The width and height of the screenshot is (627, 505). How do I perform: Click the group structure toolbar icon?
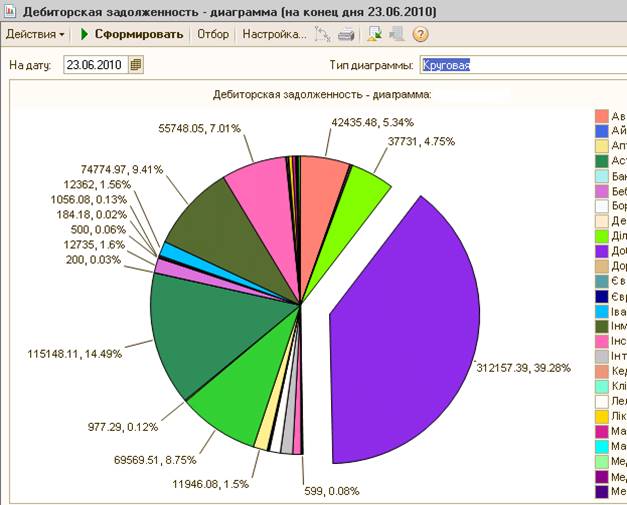click(322, 34)
